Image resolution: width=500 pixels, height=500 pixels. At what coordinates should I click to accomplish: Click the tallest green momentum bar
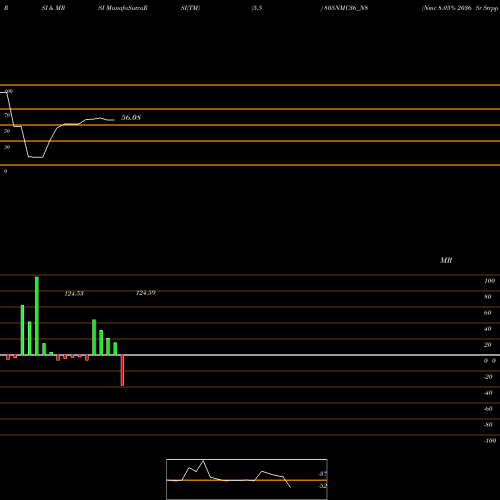point(37,316)
